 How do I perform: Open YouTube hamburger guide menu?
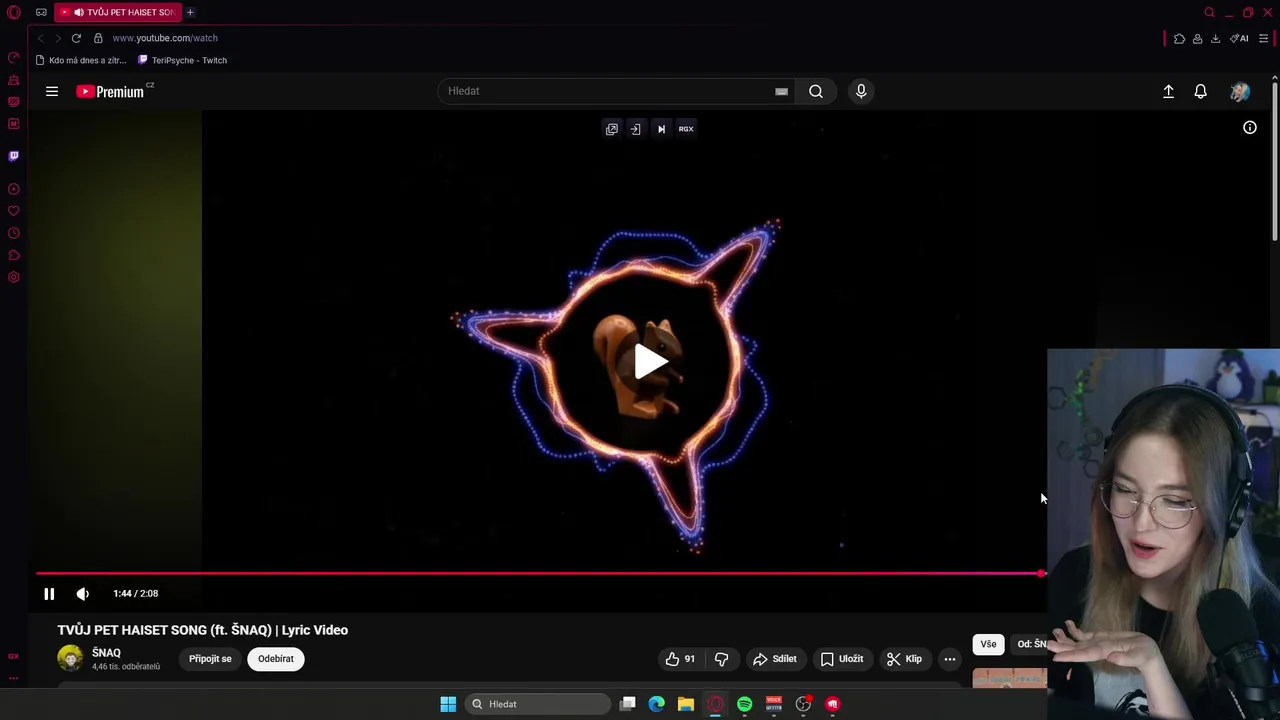click(x=52, y=91)
